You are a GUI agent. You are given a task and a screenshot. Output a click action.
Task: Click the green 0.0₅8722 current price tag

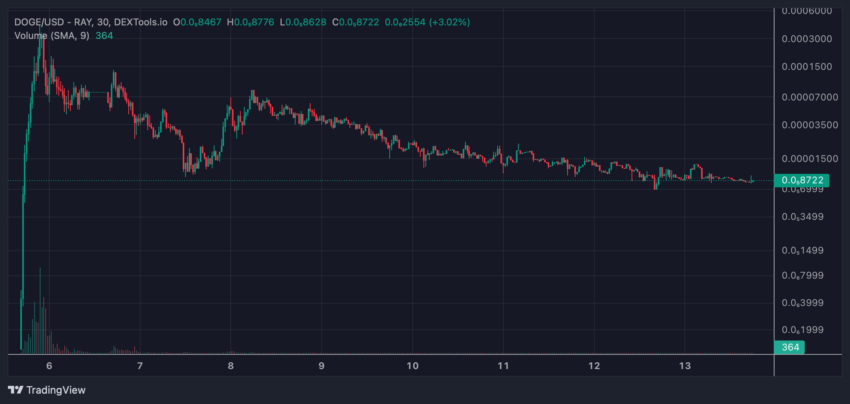[x=802, y=181]
